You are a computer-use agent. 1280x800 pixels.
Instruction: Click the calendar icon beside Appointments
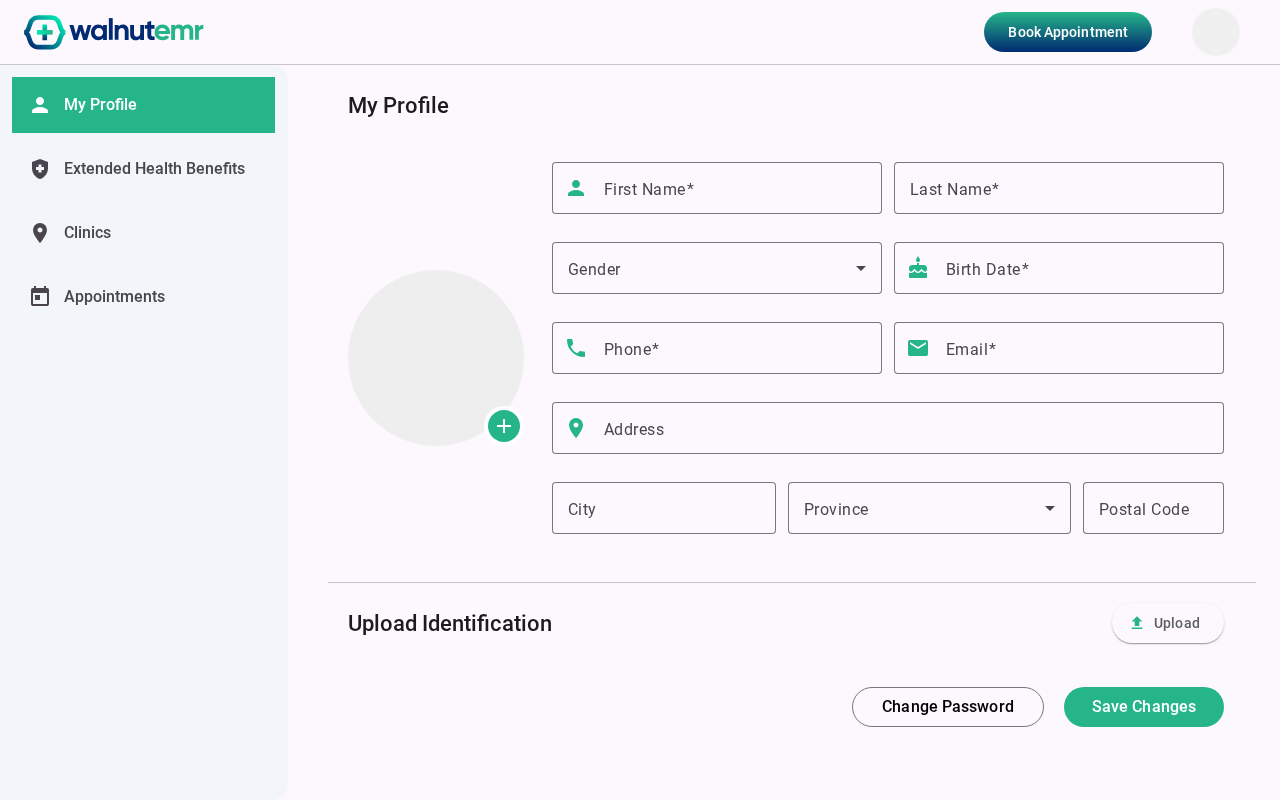point(40,297)
